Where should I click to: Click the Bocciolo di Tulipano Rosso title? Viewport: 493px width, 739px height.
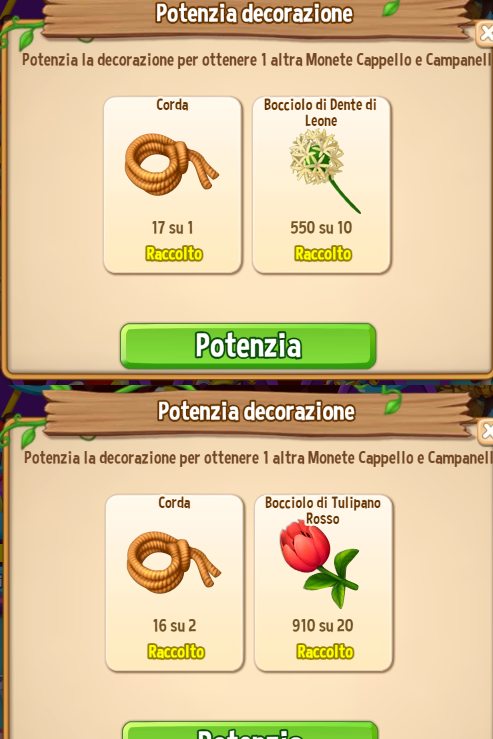(x=323, y=510)
